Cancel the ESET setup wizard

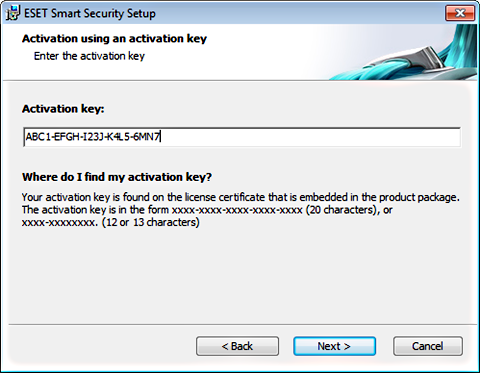point(428,346)
